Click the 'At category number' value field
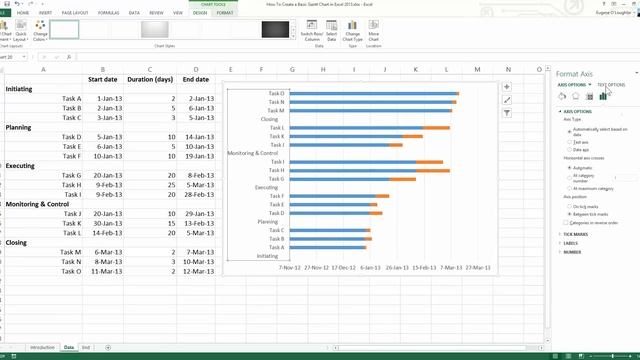 pos(625,178)
